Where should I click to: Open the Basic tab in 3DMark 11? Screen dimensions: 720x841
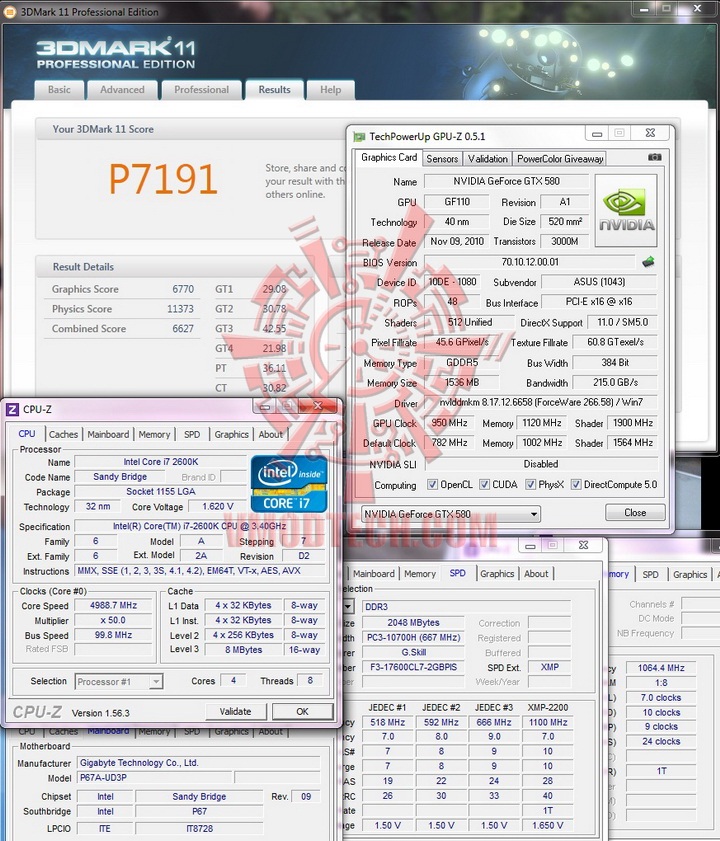(x=59, y=90)
